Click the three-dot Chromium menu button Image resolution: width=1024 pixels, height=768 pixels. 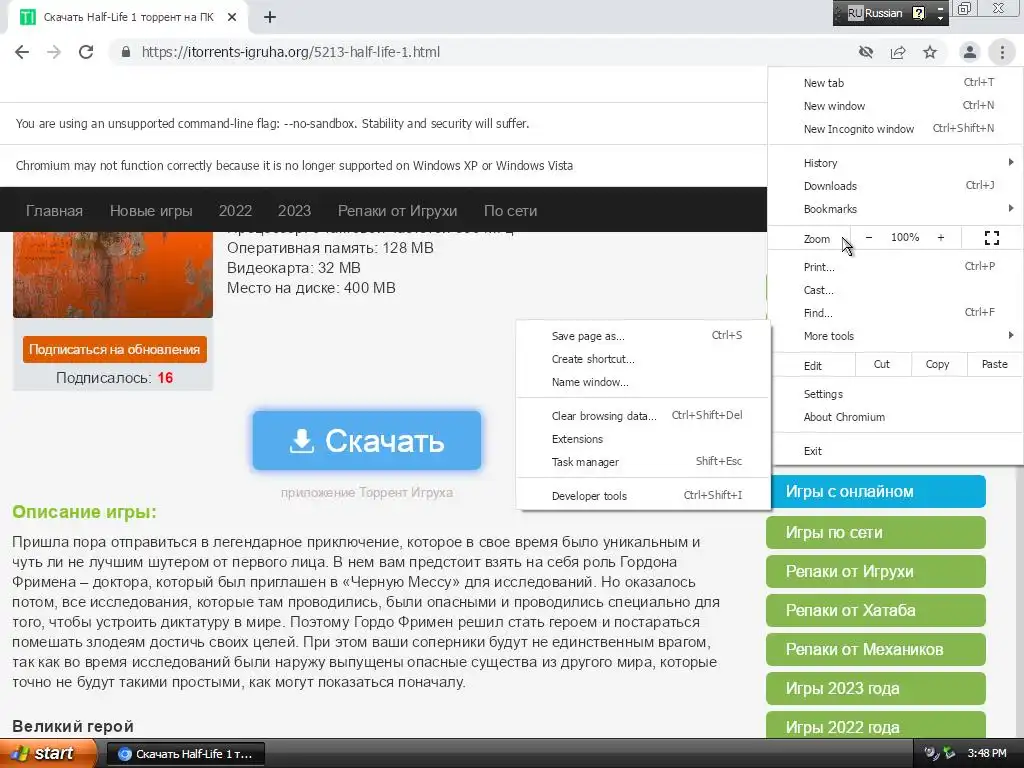[1002, 52]
